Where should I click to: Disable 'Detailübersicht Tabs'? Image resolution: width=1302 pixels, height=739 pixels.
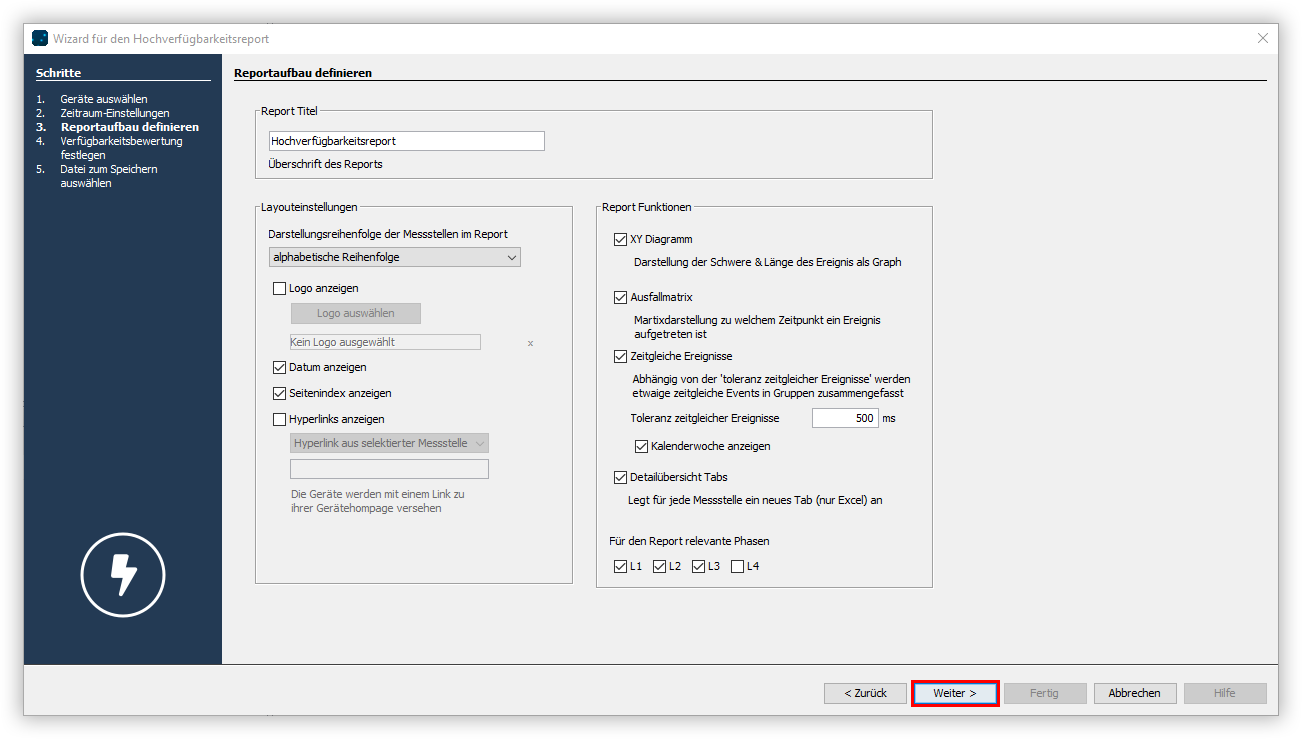tap(621, 477)
